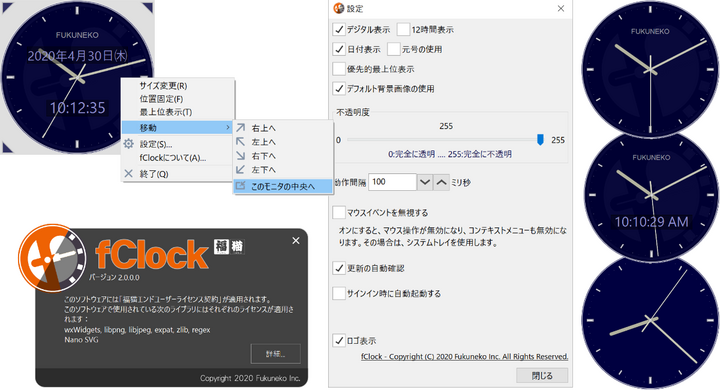Click the monitor center icon in the submenu
The height and width of the screenshot is (390, 720).
tap(241, 186)
